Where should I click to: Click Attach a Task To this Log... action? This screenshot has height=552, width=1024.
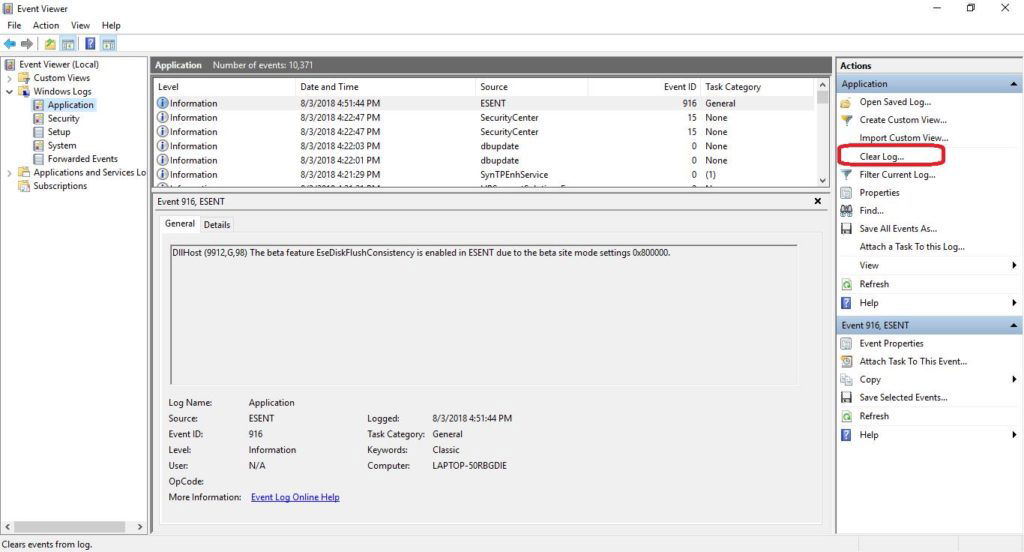click(x=912, y=246)
